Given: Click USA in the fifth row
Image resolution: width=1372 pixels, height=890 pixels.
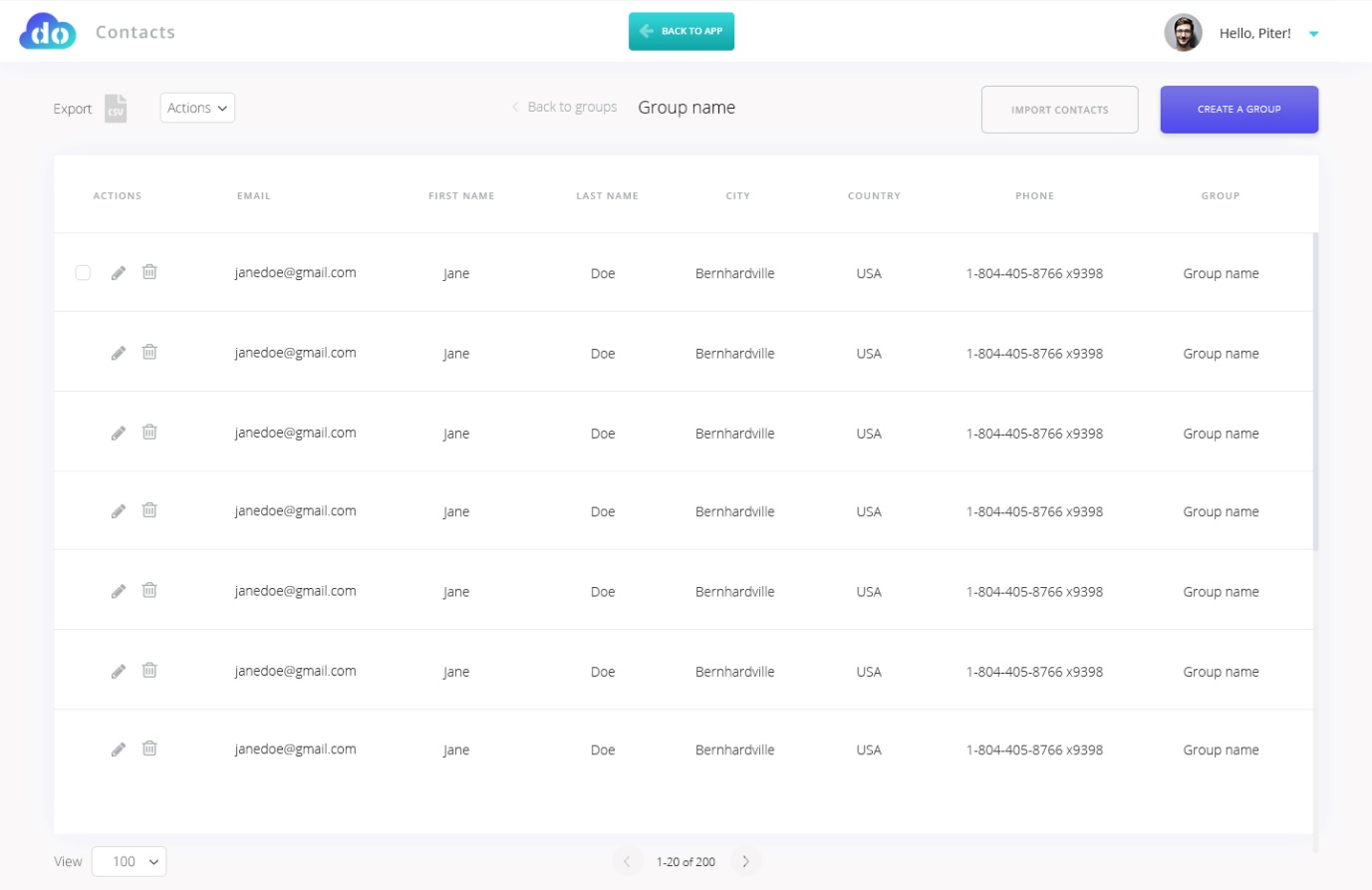Looking at the screenshot, I should pos(869,591).
